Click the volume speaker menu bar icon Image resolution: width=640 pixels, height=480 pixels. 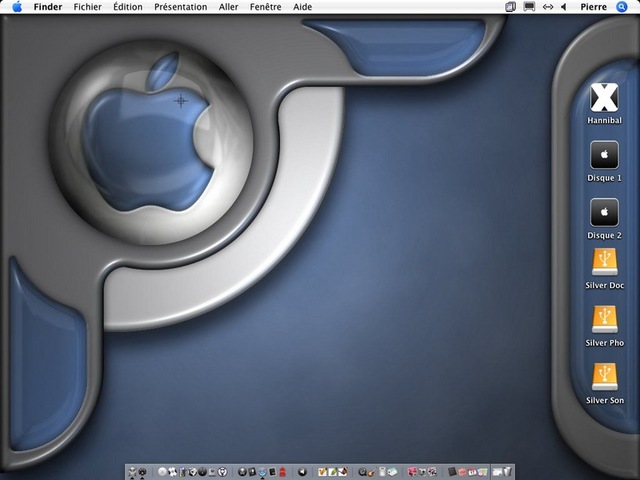click(x=564, y=7)
